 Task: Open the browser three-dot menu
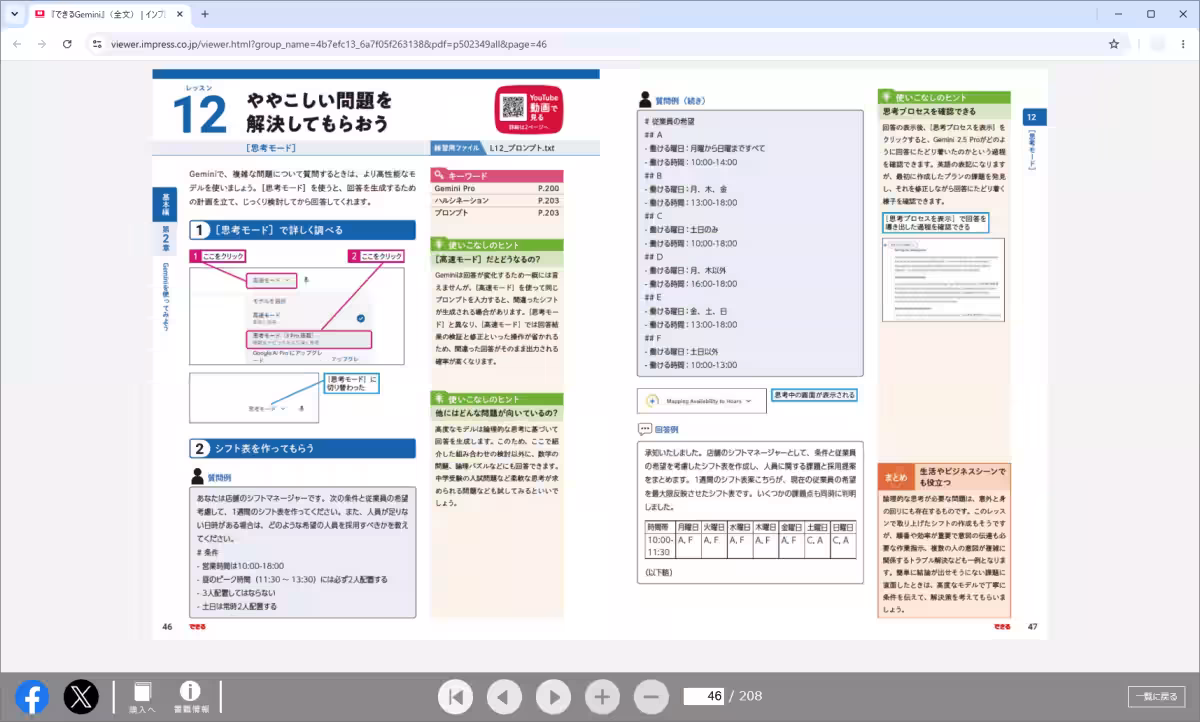tap(1183, 44)
